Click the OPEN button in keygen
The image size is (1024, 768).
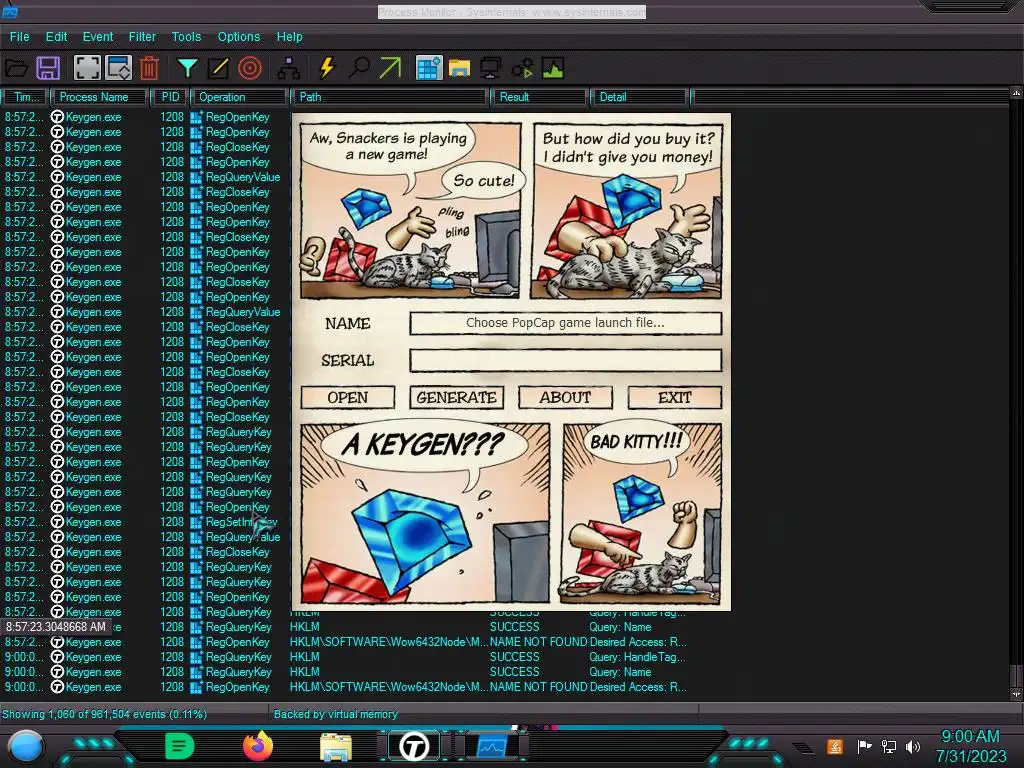(x=347, y=398)
